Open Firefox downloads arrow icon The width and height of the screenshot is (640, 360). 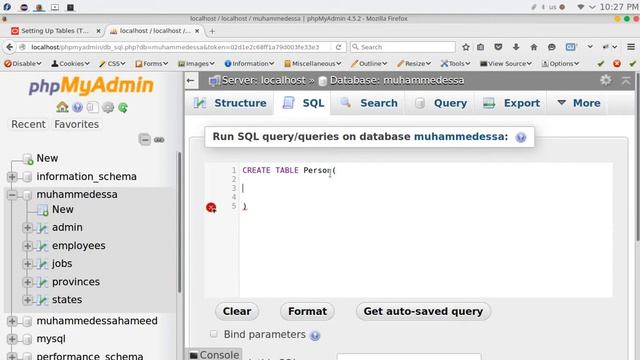516,47
